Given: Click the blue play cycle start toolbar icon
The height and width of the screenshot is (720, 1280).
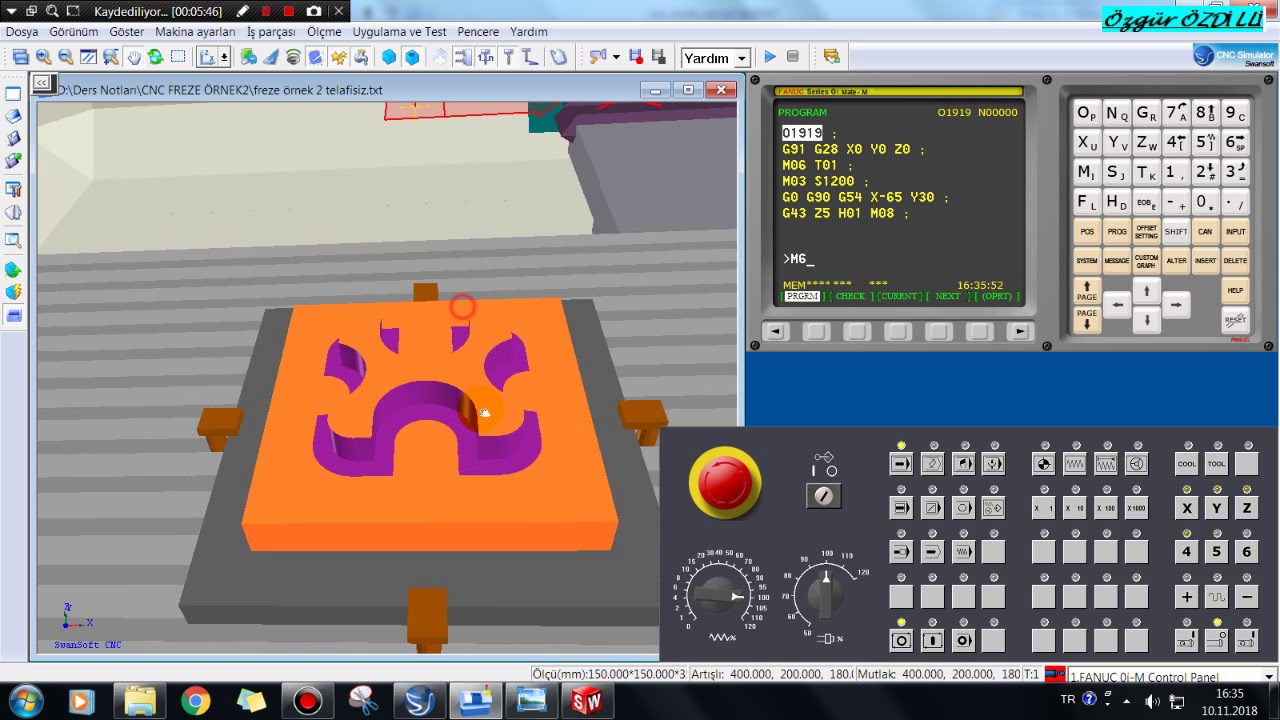Looking at the screenshot, I should click(770, 57).
